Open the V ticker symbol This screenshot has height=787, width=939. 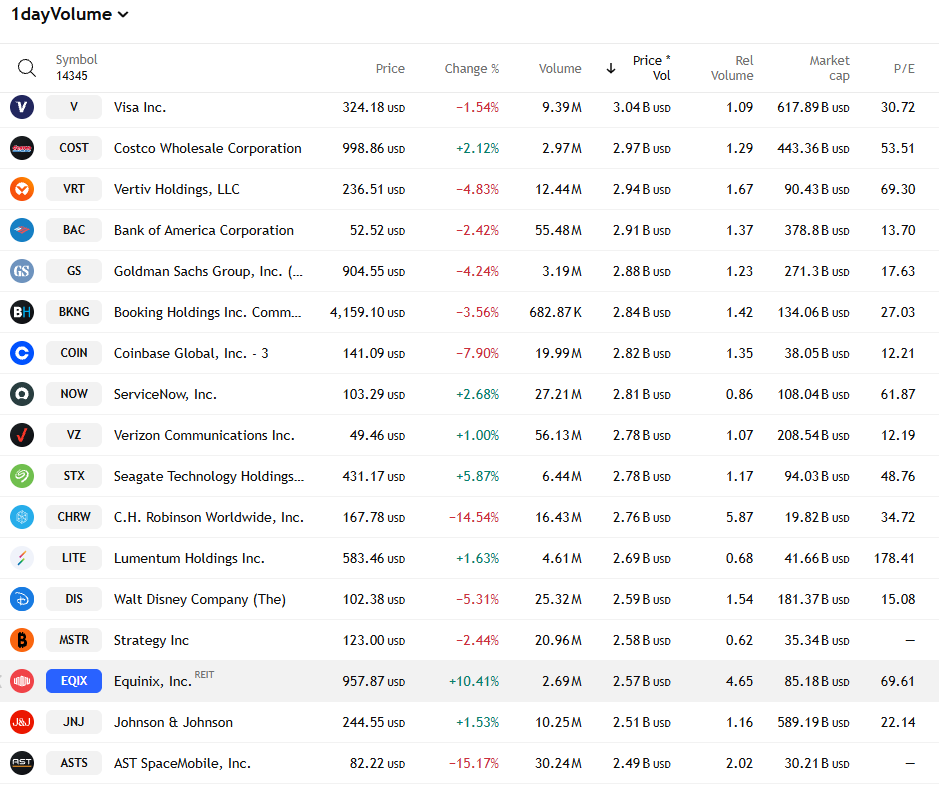click(x=74, y=107)
